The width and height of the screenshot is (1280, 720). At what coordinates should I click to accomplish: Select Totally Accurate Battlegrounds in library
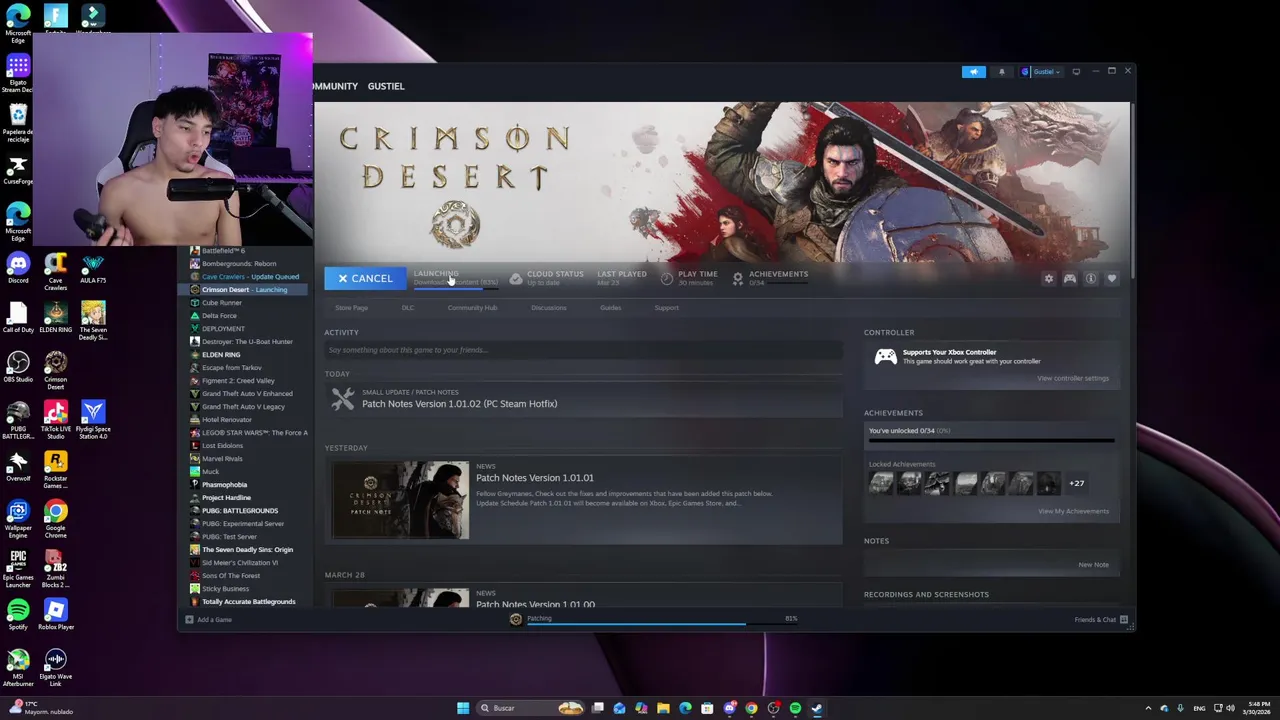(x=248, y=602)
